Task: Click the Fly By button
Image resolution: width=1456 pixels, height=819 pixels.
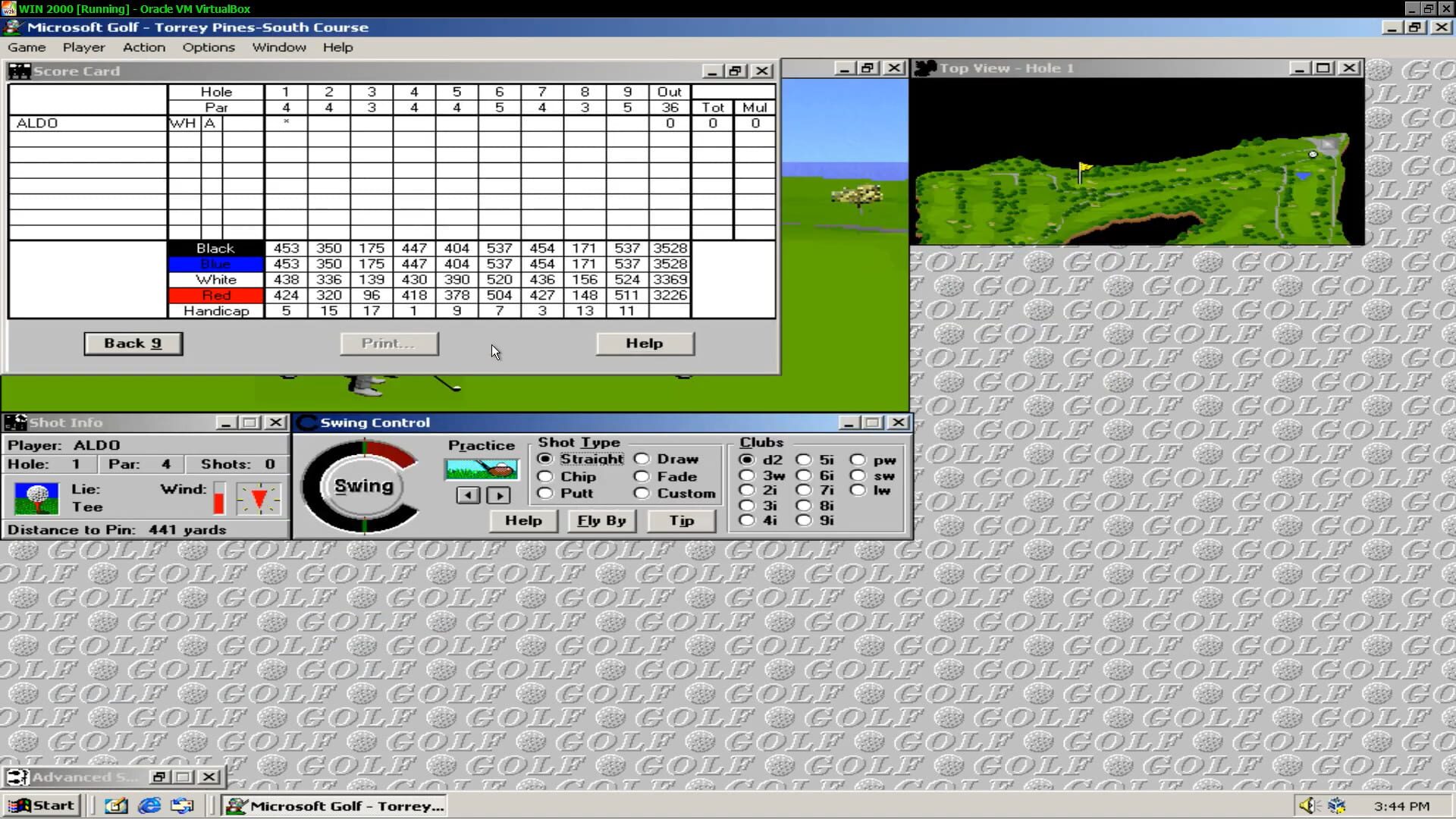Action: point(601,520)
